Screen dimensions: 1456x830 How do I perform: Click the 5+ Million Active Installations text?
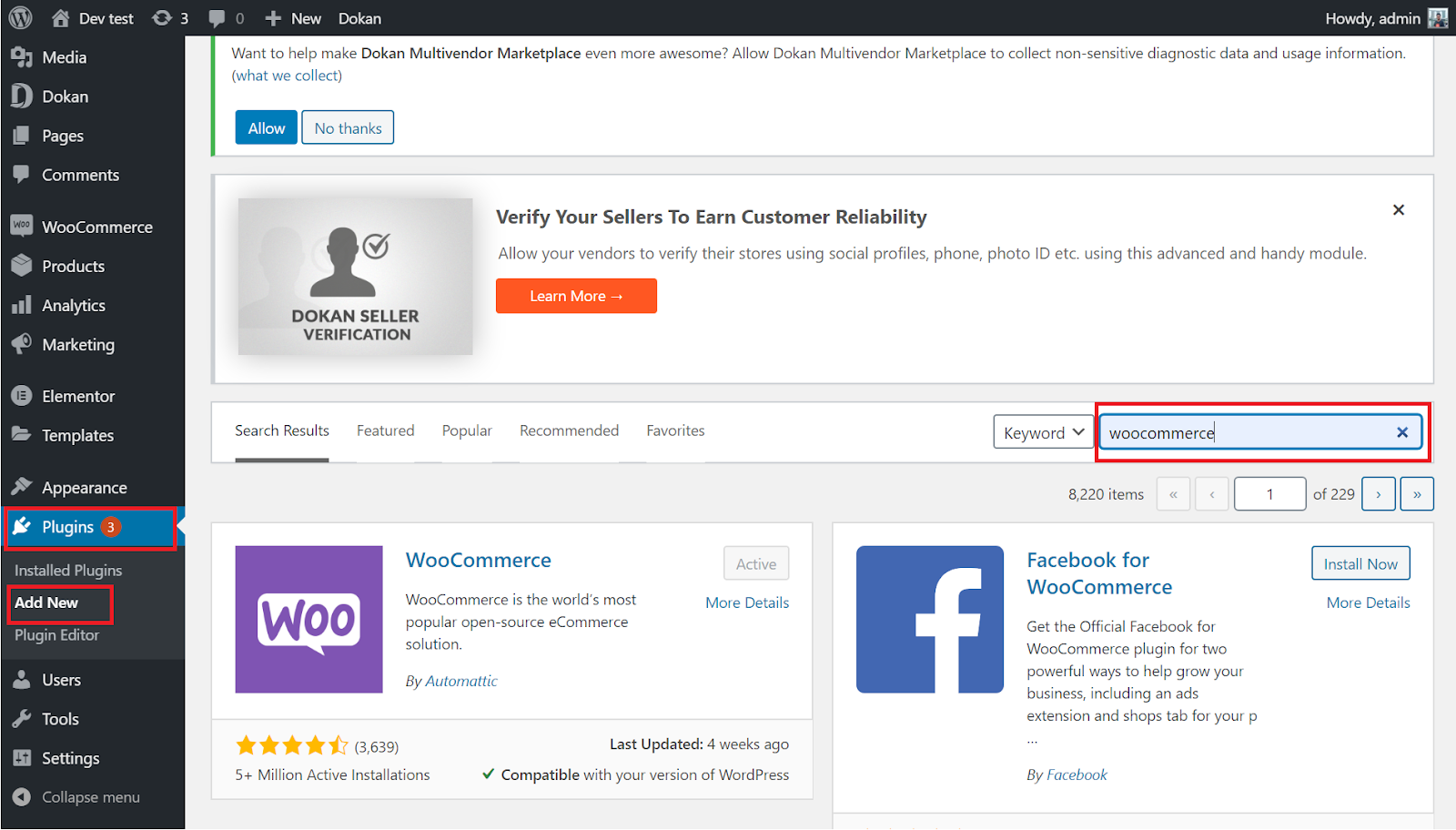point(332,774)
